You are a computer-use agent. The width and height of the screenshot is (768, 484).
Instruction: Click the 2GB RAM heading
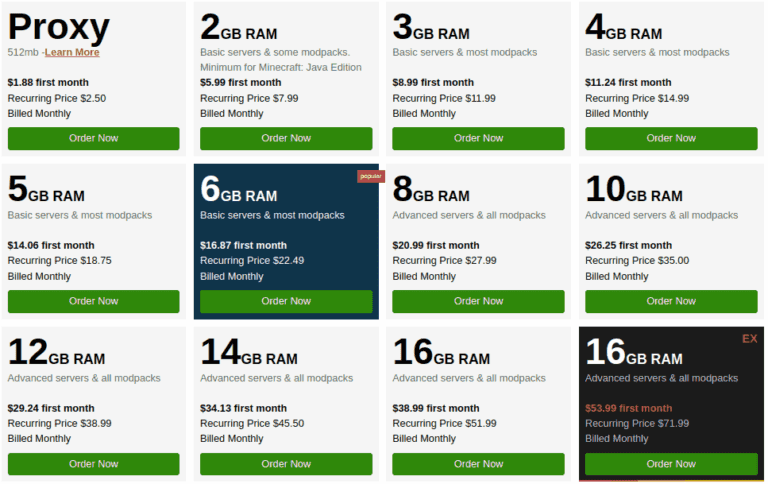pos(239,27)
